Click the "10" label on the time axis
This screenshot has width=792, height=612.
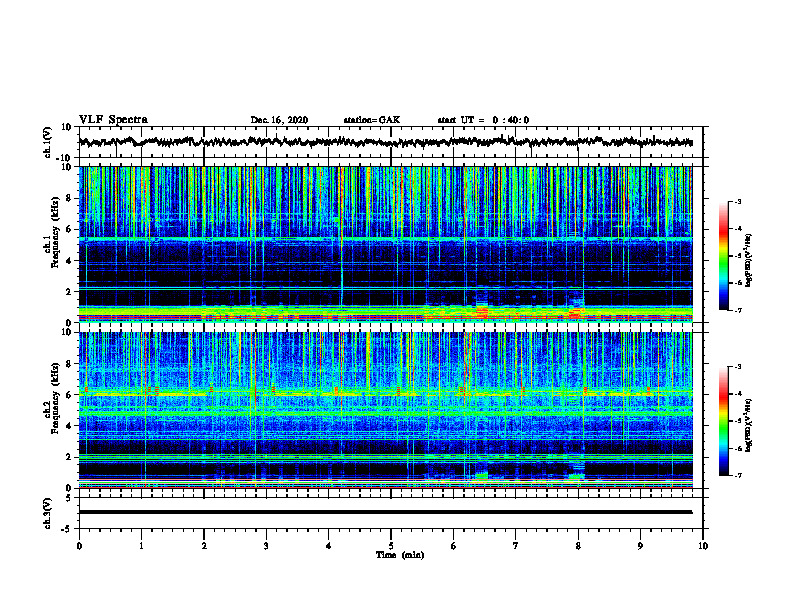point(703,546)
